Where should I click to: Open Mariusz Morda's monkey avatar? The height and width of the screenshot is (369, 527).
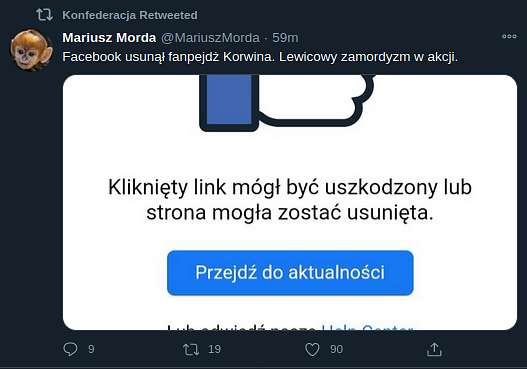click(31, 50)
